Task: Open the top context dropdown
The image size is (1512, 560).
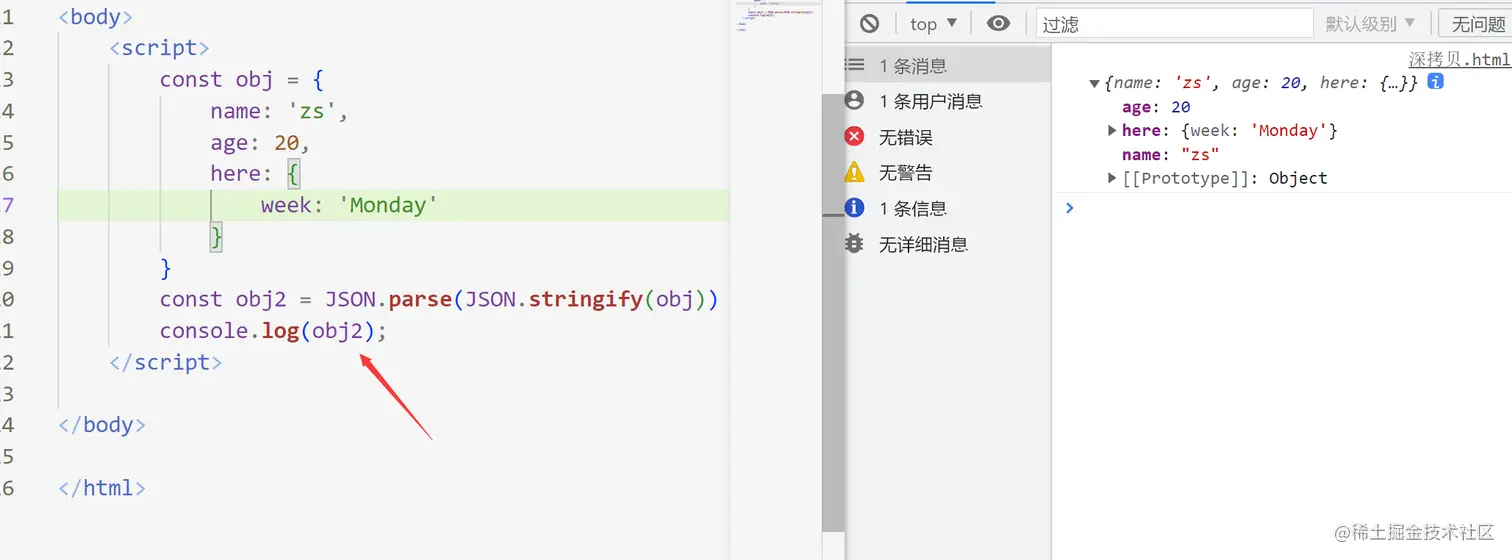Action: 934,23
